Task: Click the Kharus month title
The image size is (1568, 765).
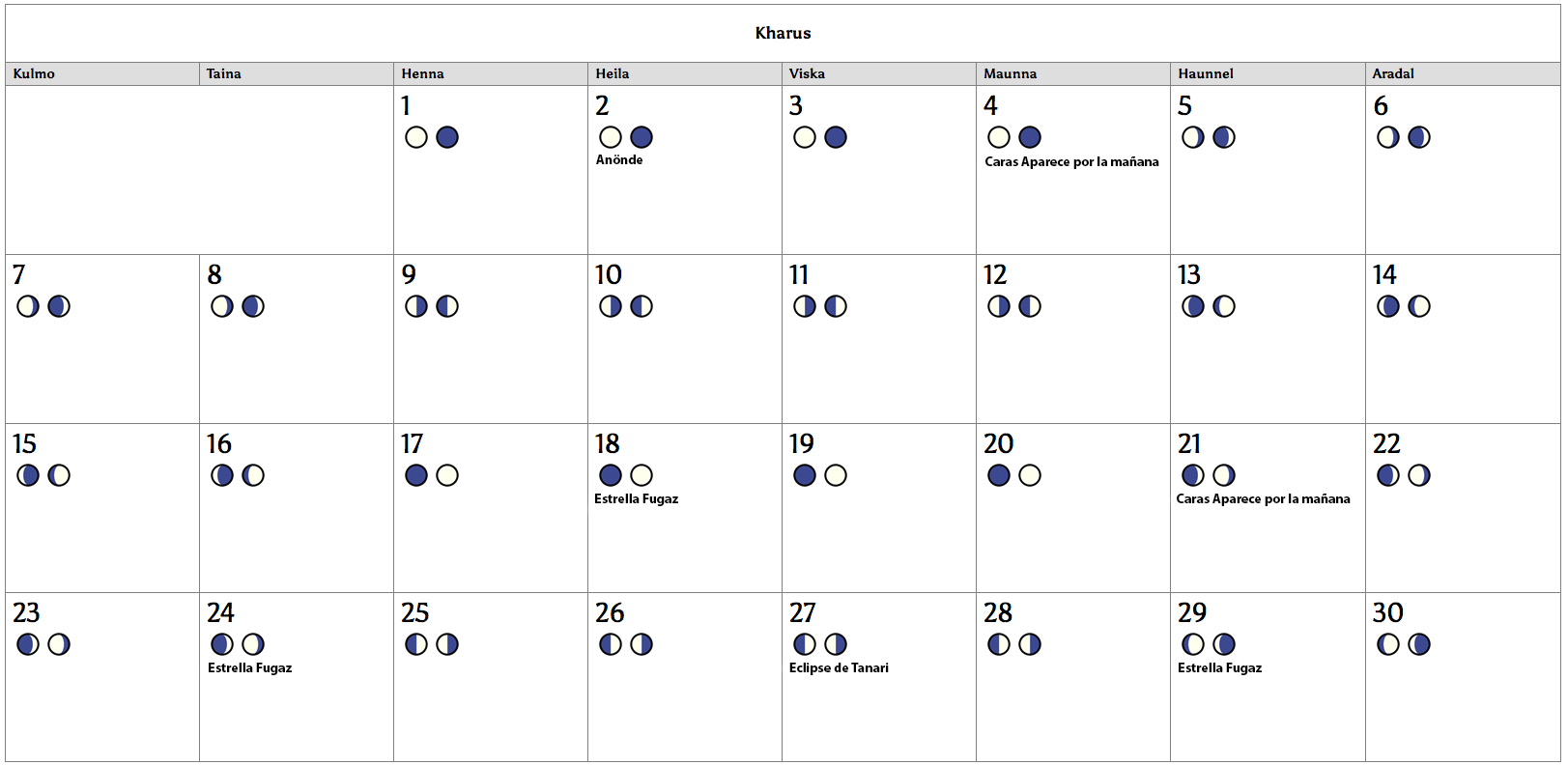Action: [x=783, y=33]
